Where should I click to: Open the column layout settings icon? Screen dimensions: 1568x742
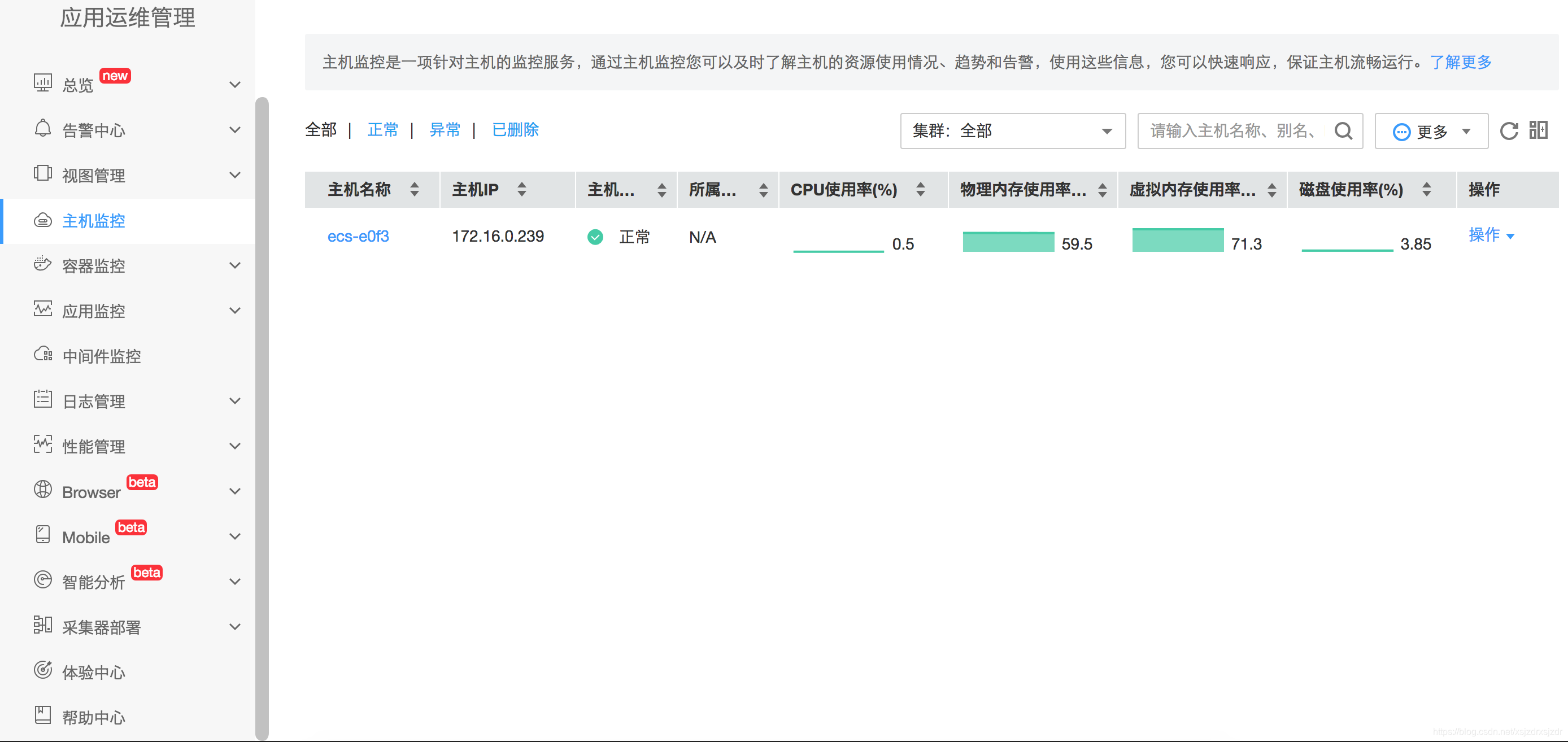[x=1538, y=130]
